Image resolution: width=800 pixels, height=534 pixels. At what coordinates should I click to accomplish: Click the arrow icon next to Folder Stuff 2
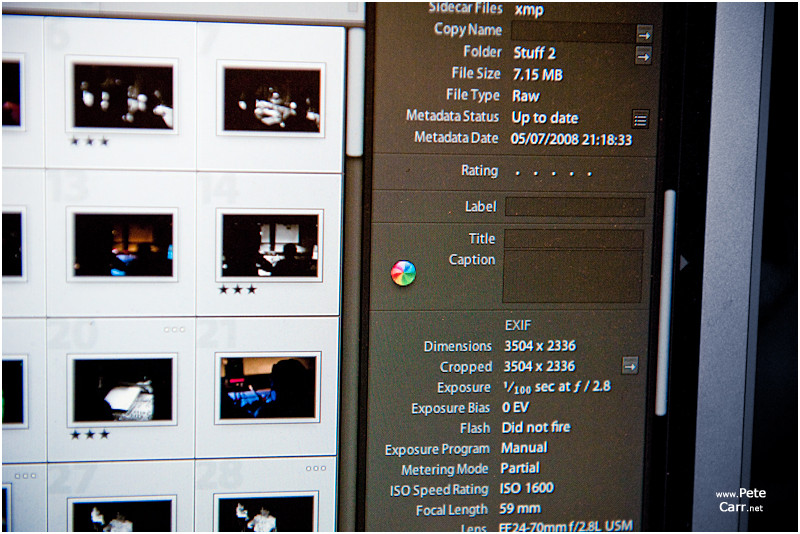(643, 55)
